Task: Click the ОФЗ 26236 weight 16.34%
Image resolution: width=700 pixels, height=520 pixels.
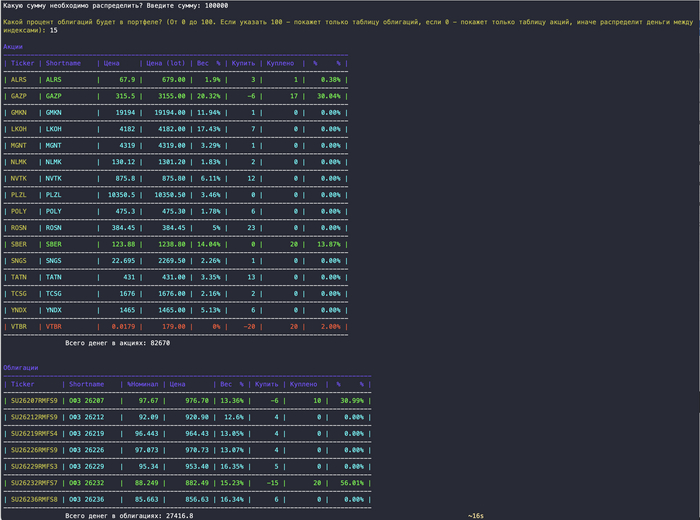Action: tap(232, 500)
